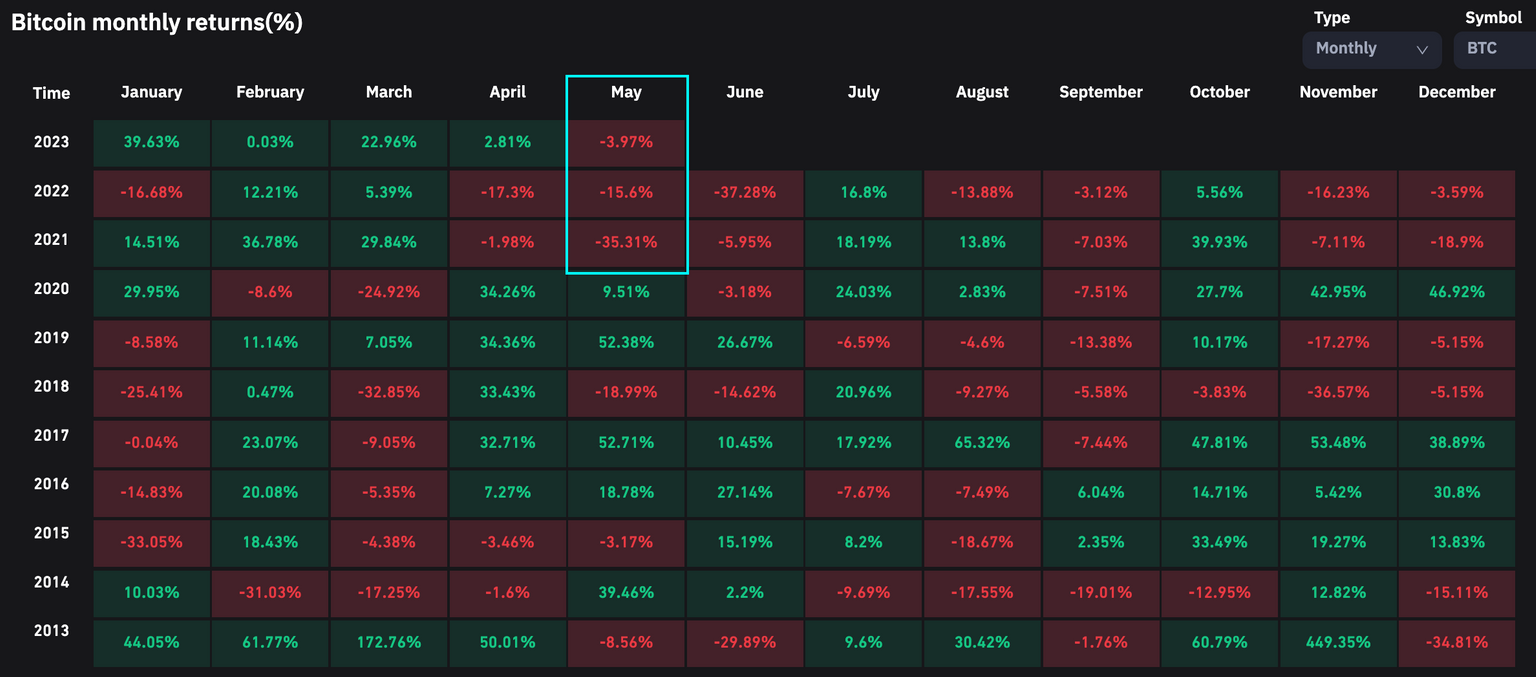
Task: Click the -35.31% cell for May 2021
Action: [x=626, y=243]
